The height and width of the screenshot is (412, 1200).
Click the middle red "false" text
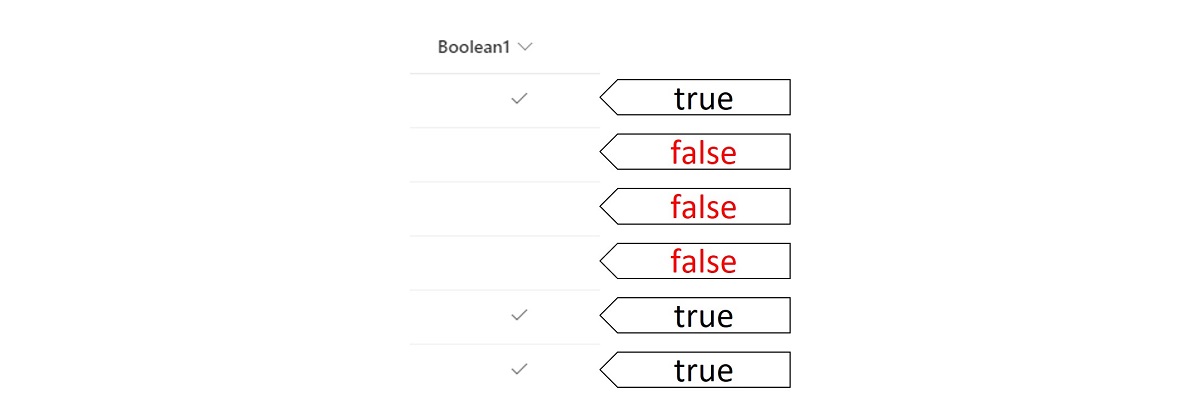click(x=703, y=207)
